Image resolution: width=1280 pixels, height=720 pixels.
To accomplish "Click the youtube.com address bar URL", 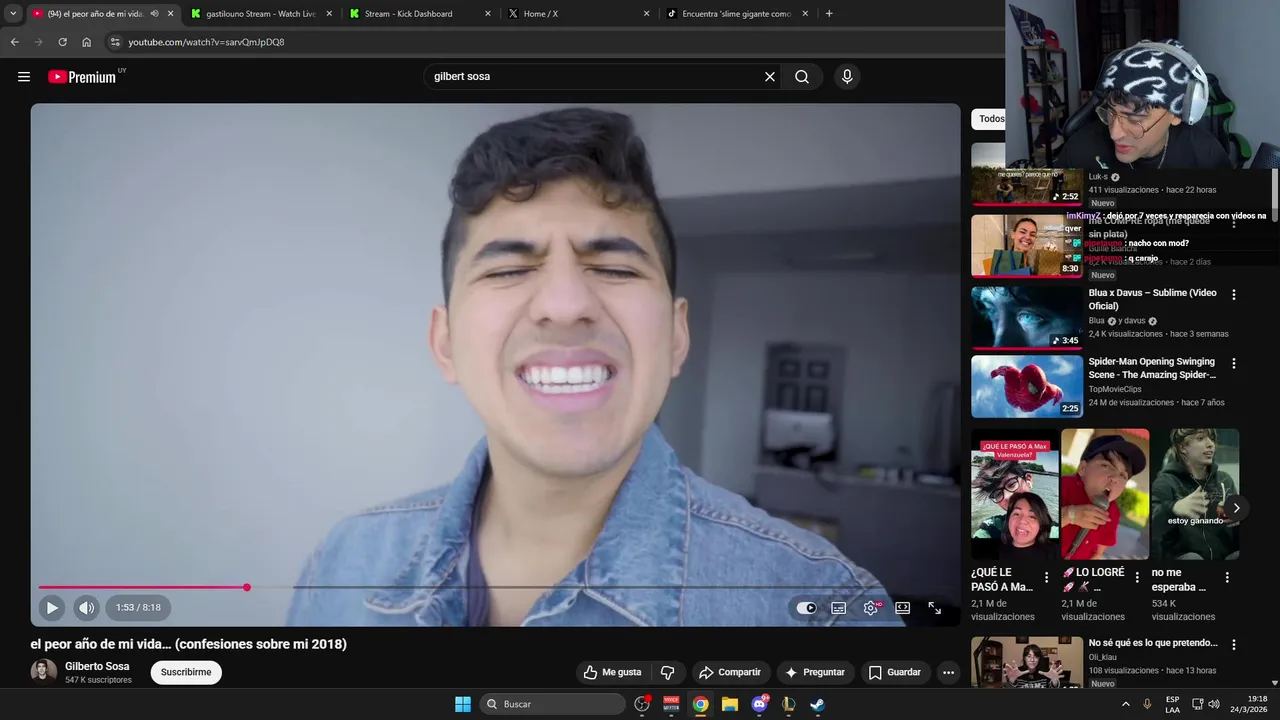I will 206,42.
